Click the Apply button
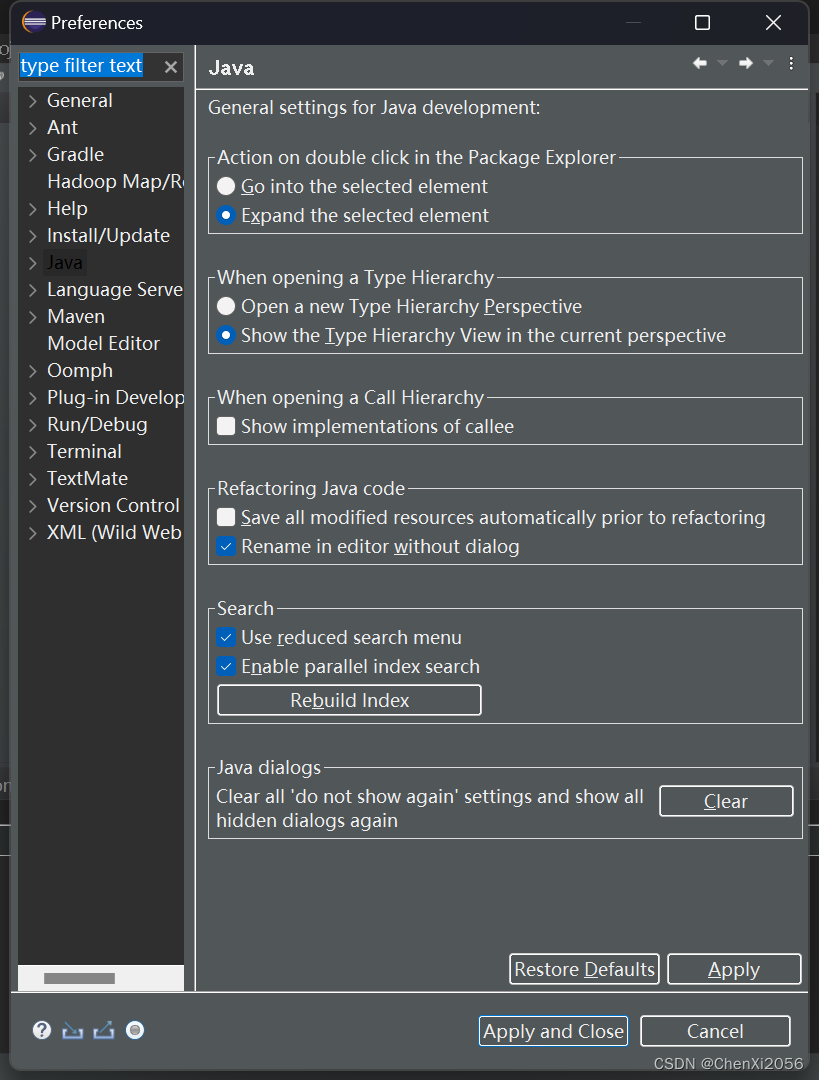 (x=734, y=969)
